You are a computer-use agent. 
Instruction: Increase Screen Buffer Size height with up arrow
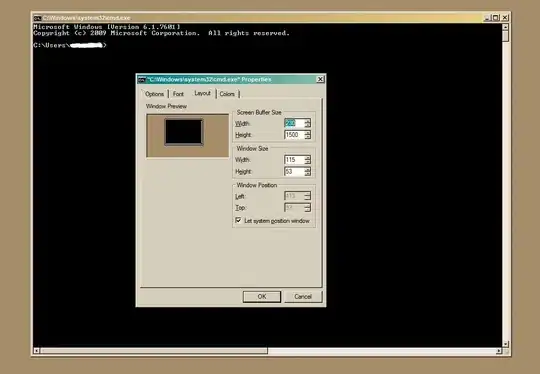(308, 133)
